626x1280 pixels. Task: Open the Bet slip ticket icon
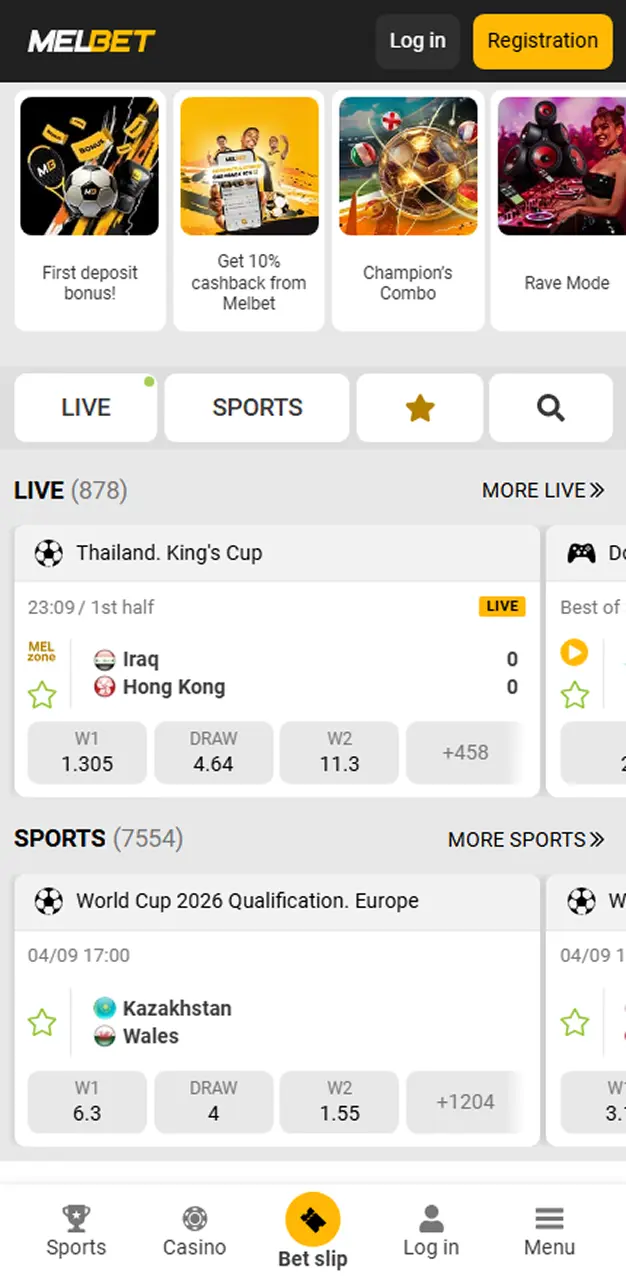click(x=313, y=1221)
